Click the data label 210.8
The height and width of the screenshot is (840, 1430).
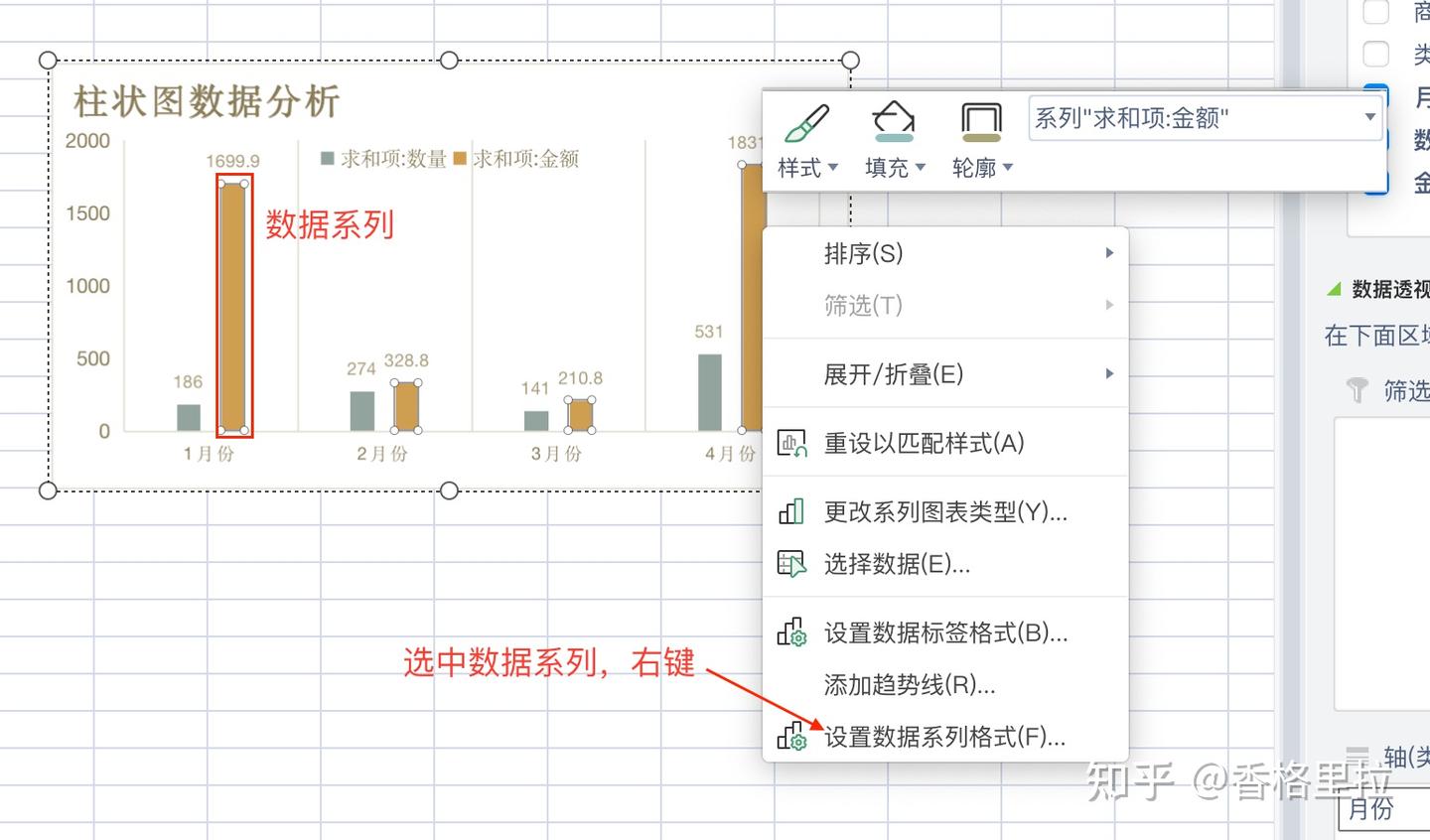[580, 377]
